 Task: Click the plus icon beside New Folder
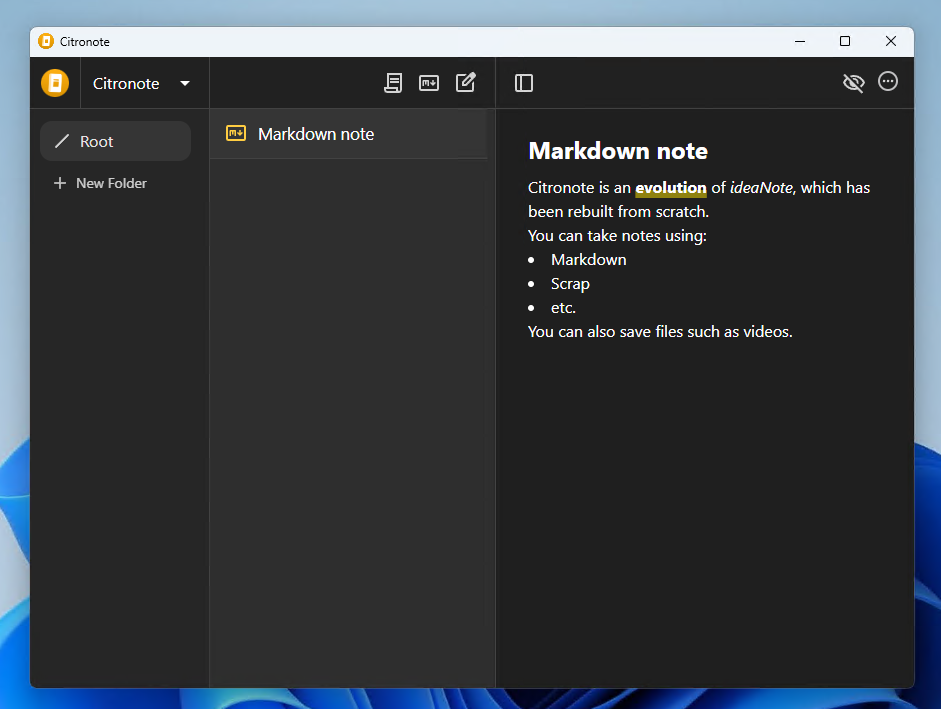[x=60, y=183]
